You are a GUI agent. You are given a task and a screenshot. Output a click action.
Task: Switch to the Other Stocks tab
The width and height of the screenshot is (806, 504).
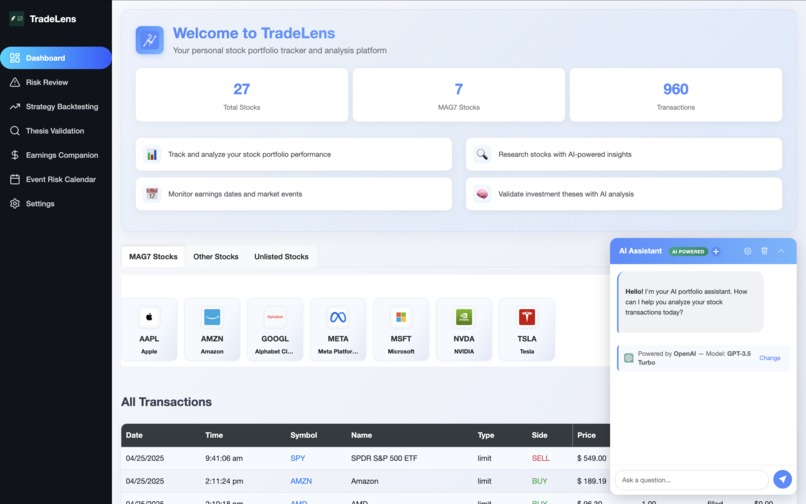click(x=216, y=257)
